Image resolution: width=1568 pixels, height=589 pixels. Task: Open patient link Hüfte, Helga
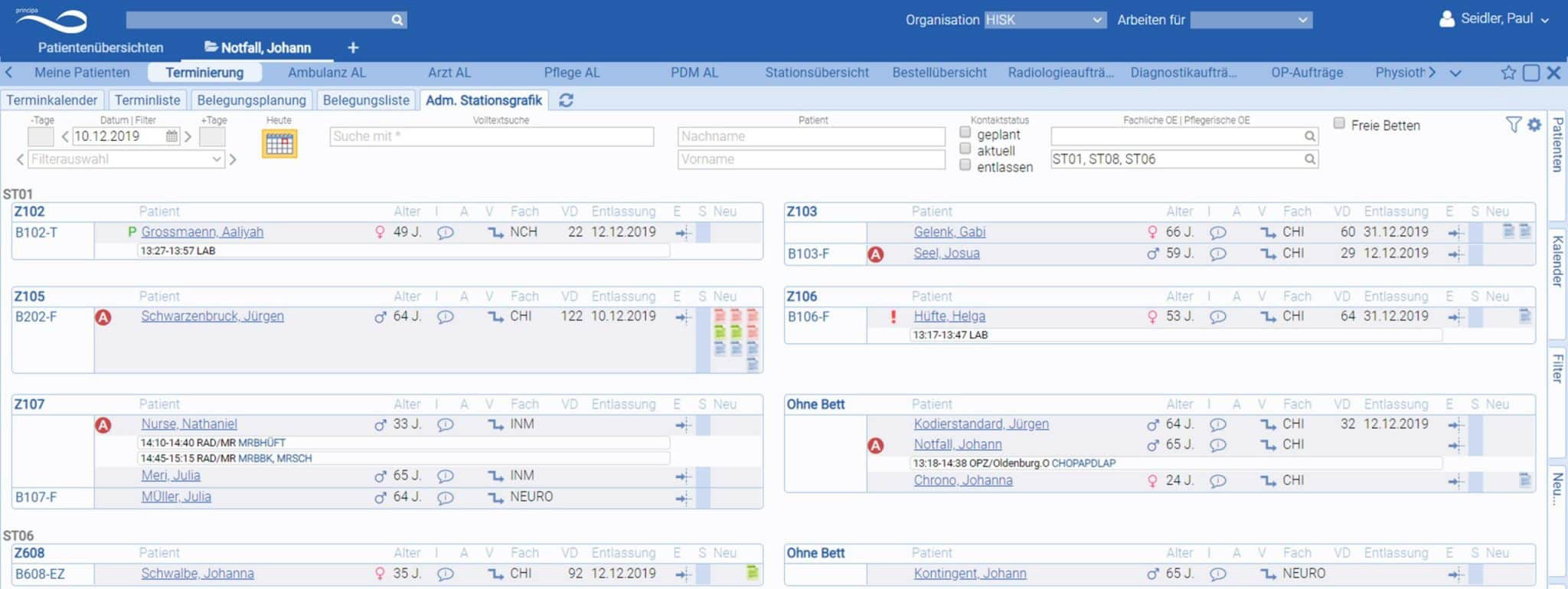pyautogui.click(x=949, y=316)
